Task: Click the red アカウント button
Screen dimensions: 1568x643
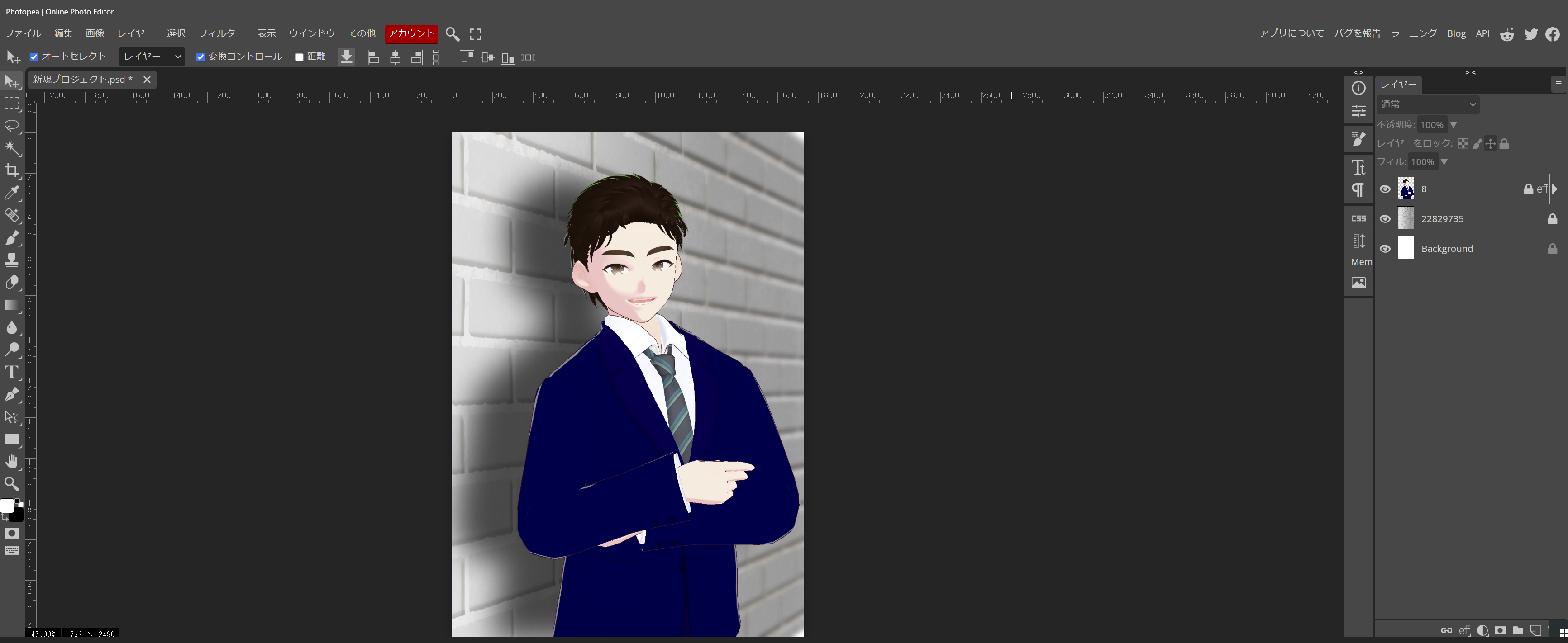Action: 411,33
